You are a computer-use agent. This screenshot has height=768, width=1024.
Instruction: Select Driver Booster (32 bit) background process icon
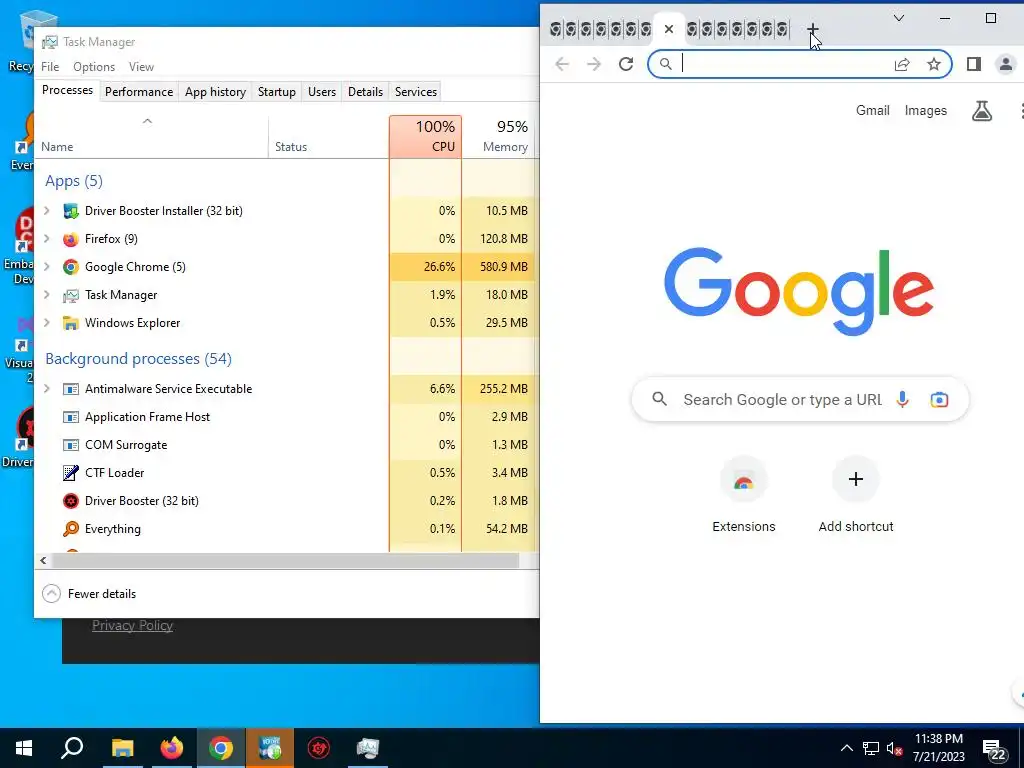(x=71, y=501)
